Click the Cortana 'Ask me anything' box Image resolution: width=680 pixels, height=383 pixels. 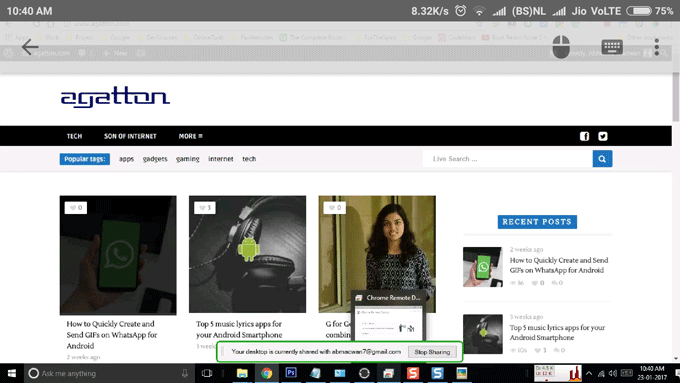108,373
